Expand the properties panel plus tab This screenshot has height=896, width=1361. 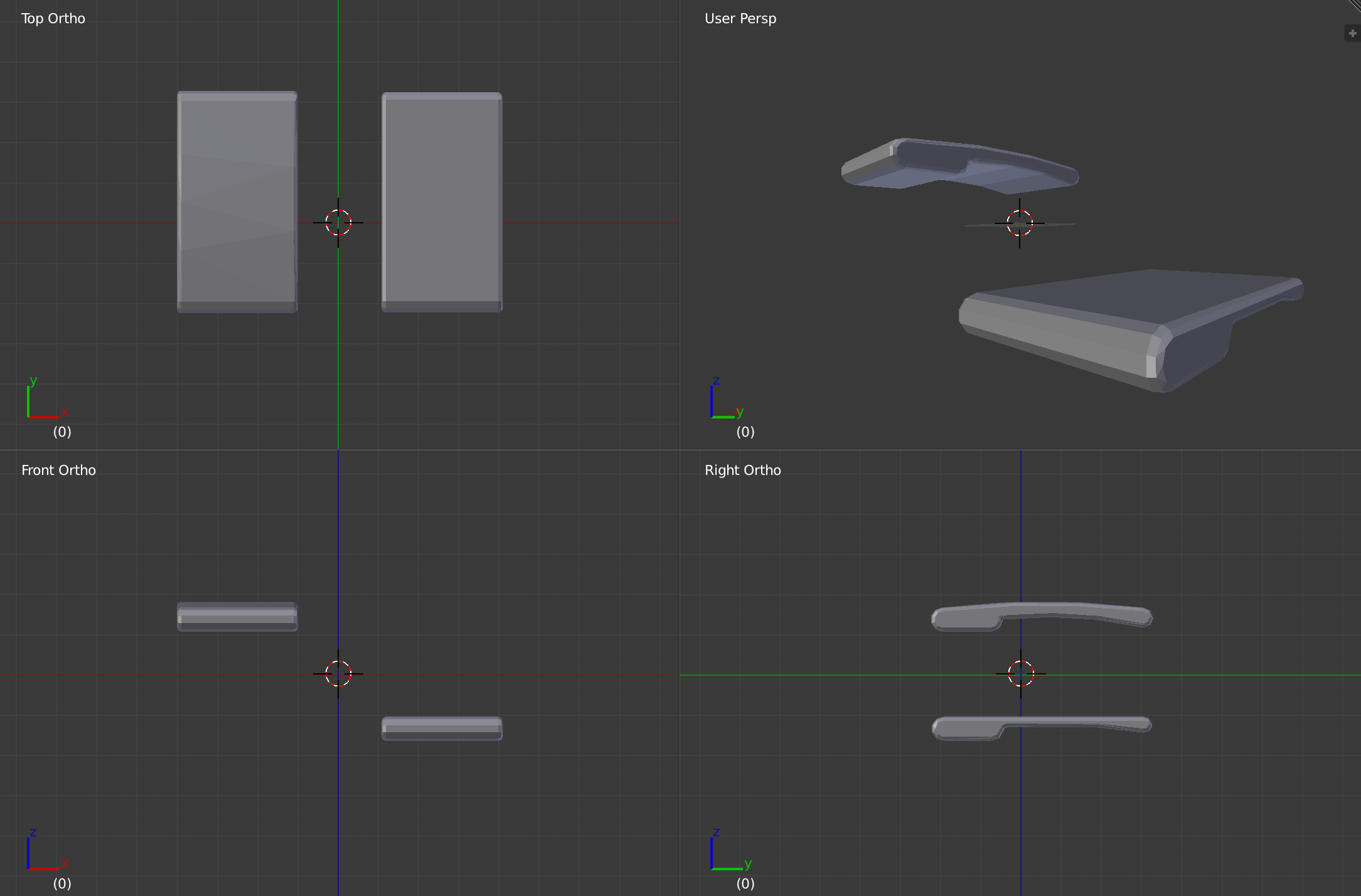[x=1352, y=33]
